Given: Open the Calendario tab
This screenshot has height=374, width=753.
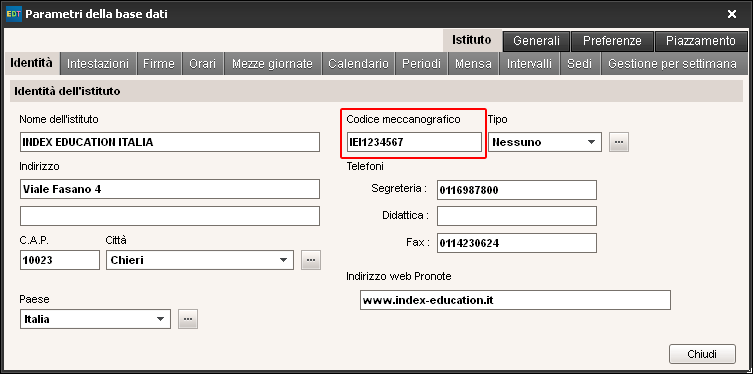Looking at the screenshot, I should pyautogui.click(x=358, y=64).
